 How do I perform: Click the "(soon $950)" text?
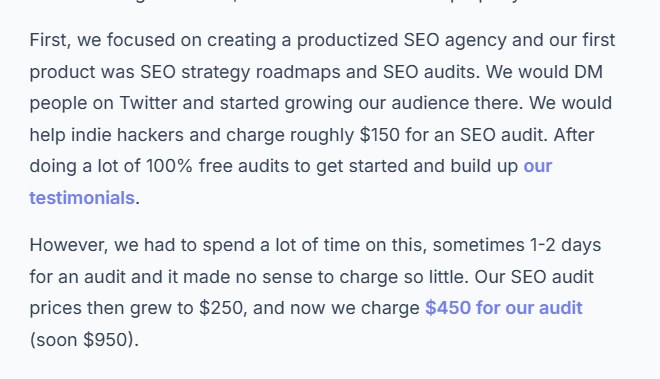[82, 339]
